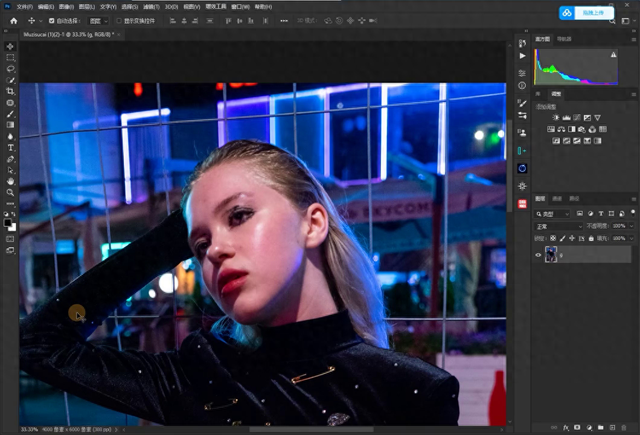The width and height of the screenshot is (640, 435).
Task: Switch to the Channels tab
Action: coord(558,199)
